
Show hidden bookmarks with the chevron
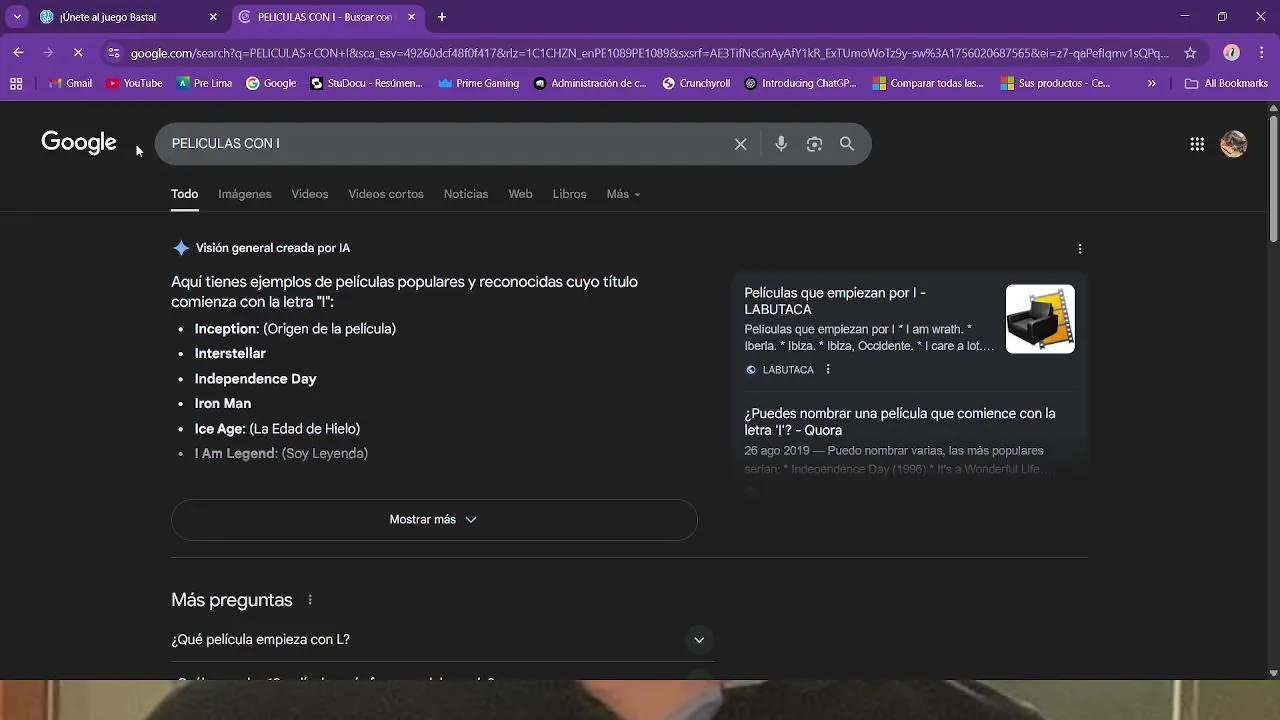(x=1152, y=83)
